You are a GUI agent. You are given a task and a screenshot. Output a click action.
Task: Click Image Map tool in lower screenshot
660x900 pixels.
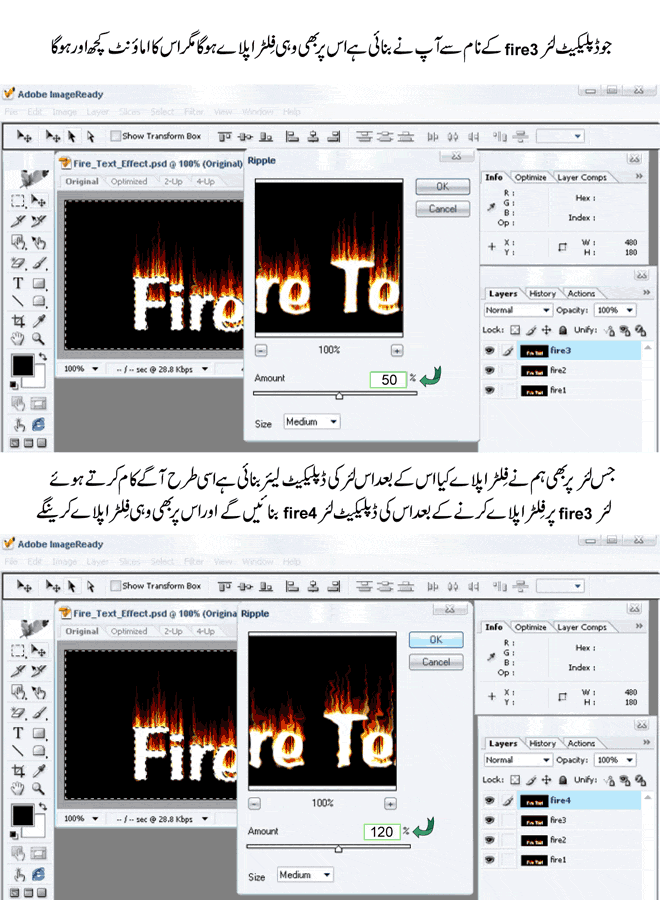[18, 692]
